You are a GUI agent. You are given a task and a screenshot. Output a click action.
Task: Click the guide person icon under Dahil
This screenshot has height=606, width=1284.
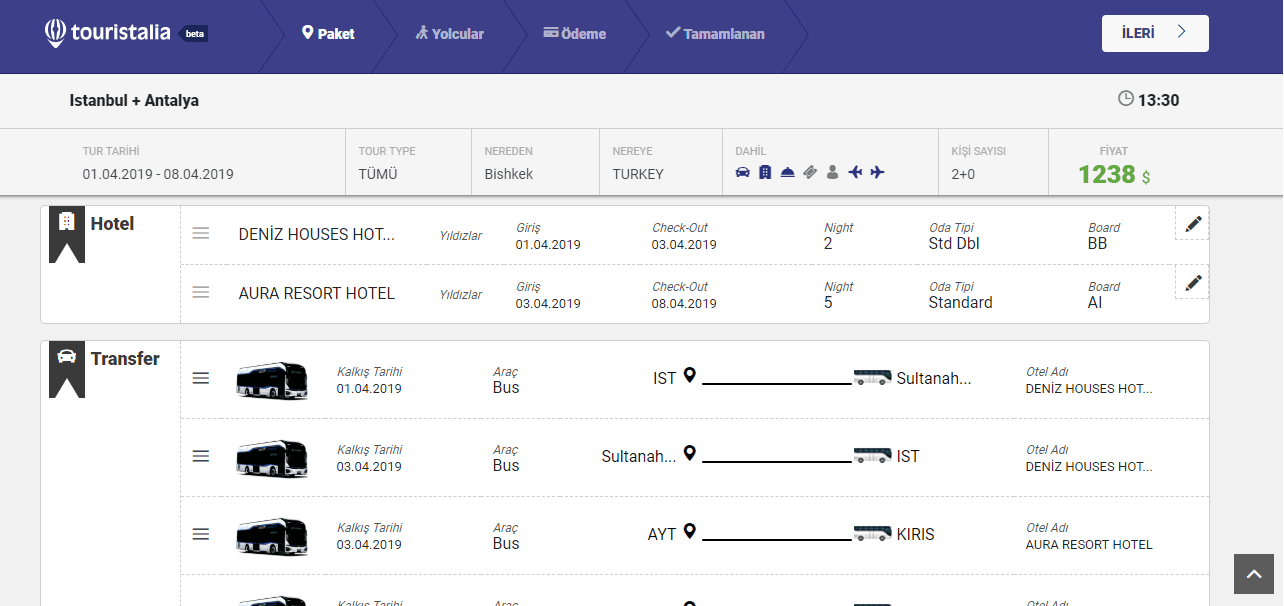click(x=832, y=173)
